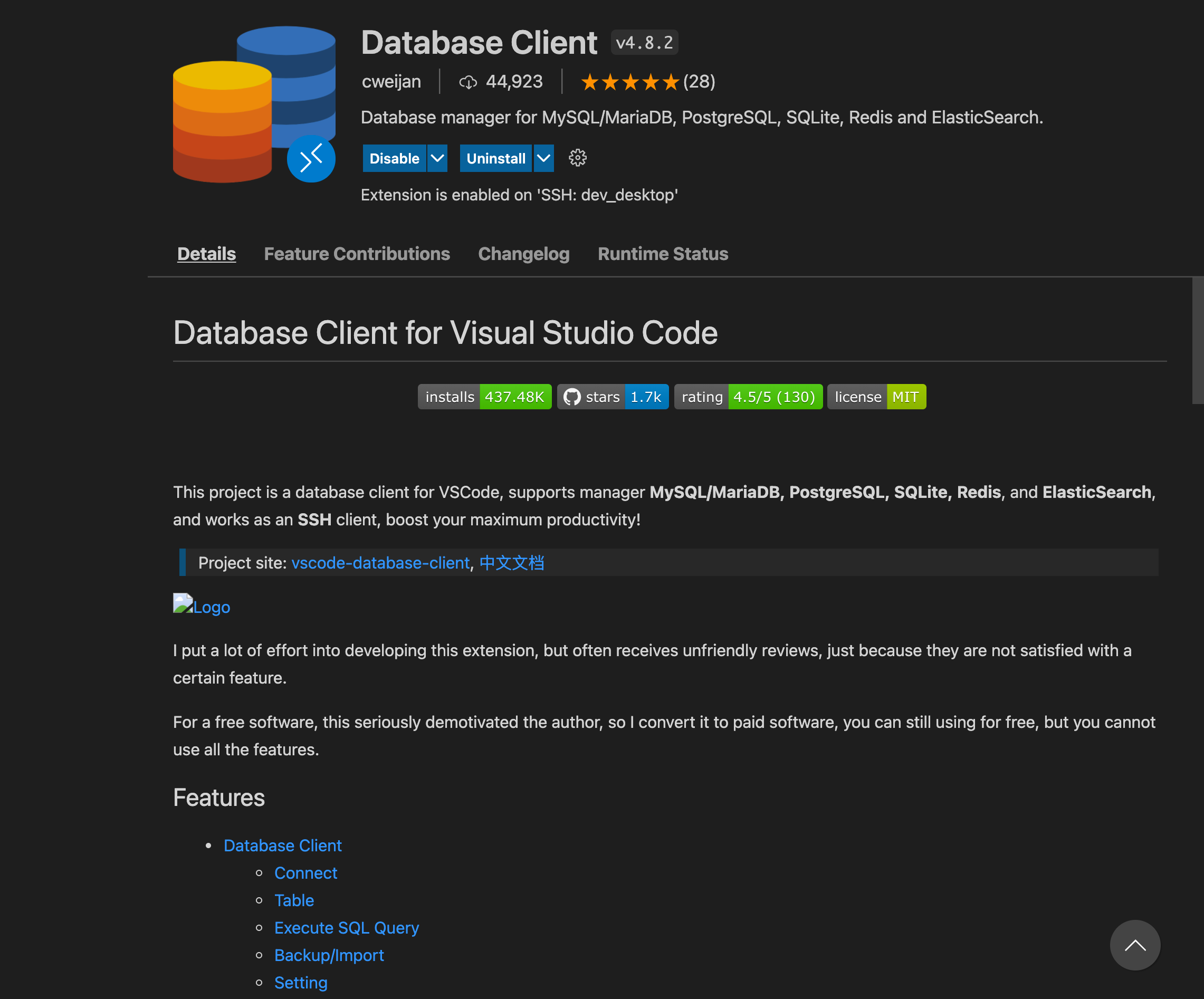This screenshot has height=999, width=1204.
Task: Switch to the Details tab
Action: click(206, 254)
